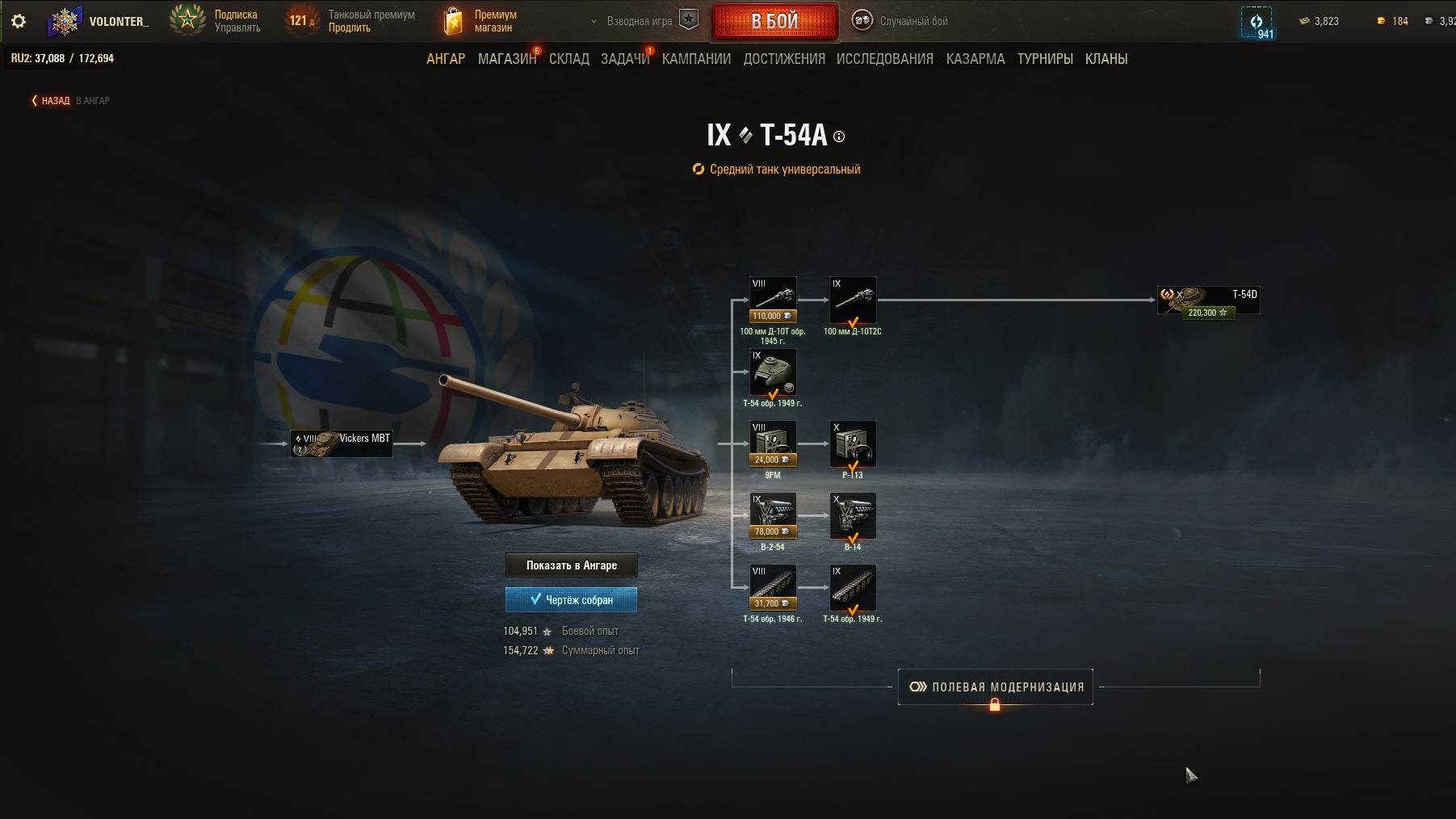Toggle the Чертёж собран blueprint button
The image size is (1456, 819).
[571, 599]
